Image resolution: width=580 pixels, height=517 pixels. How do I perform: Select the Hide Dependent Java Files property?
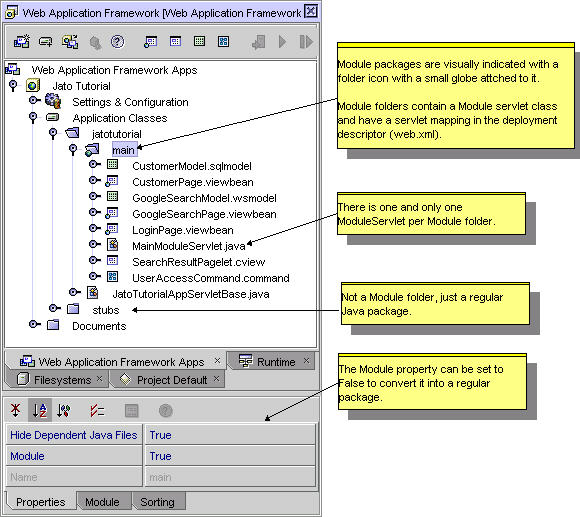74,435
